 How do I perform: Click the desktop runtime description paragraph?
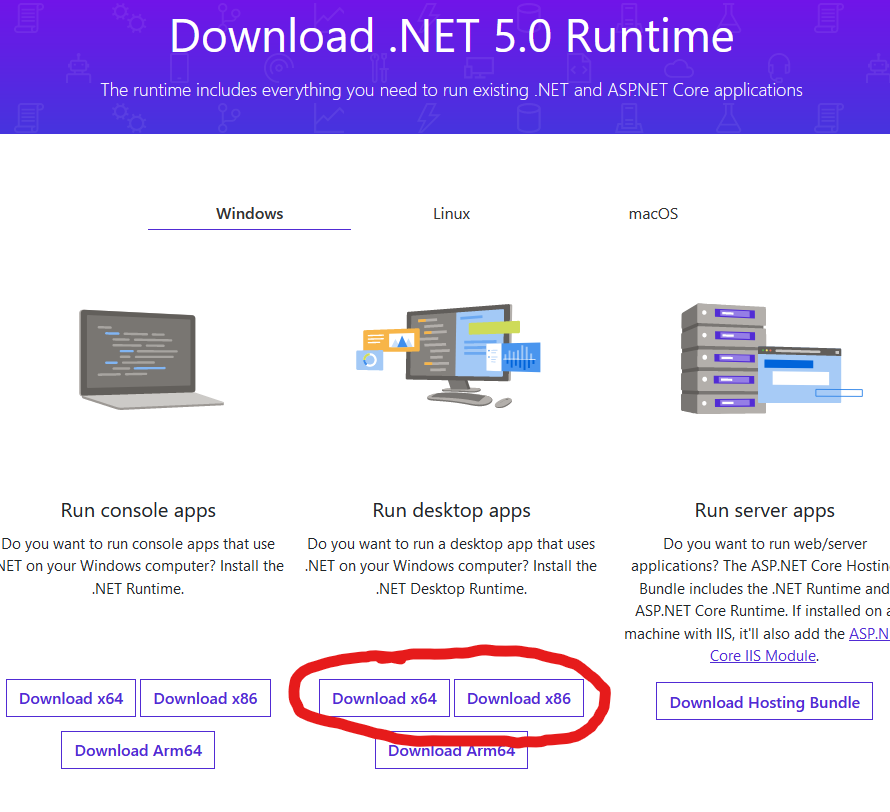click(x=451, y=566)
